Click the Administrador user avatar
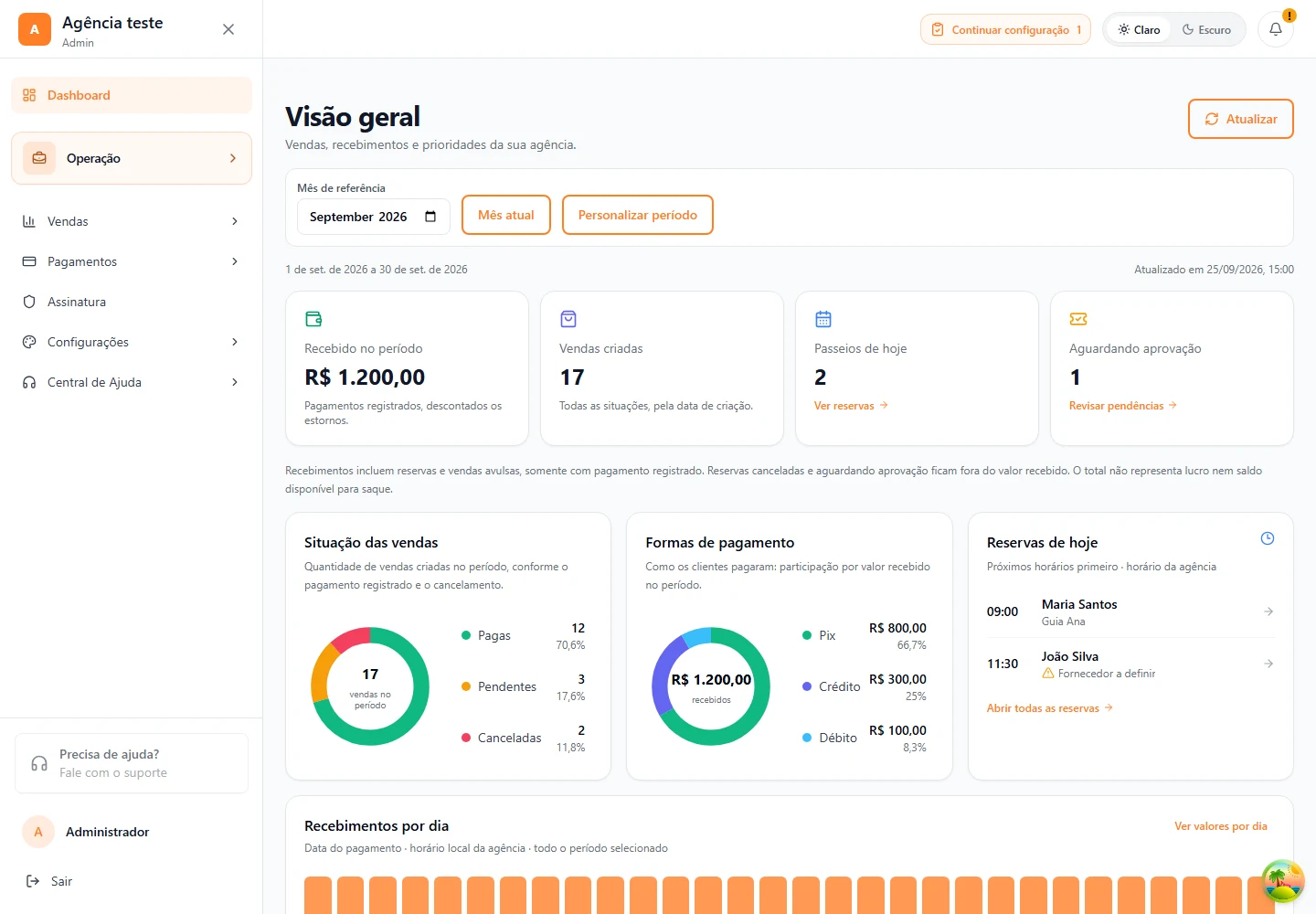 tap(38, 832)
